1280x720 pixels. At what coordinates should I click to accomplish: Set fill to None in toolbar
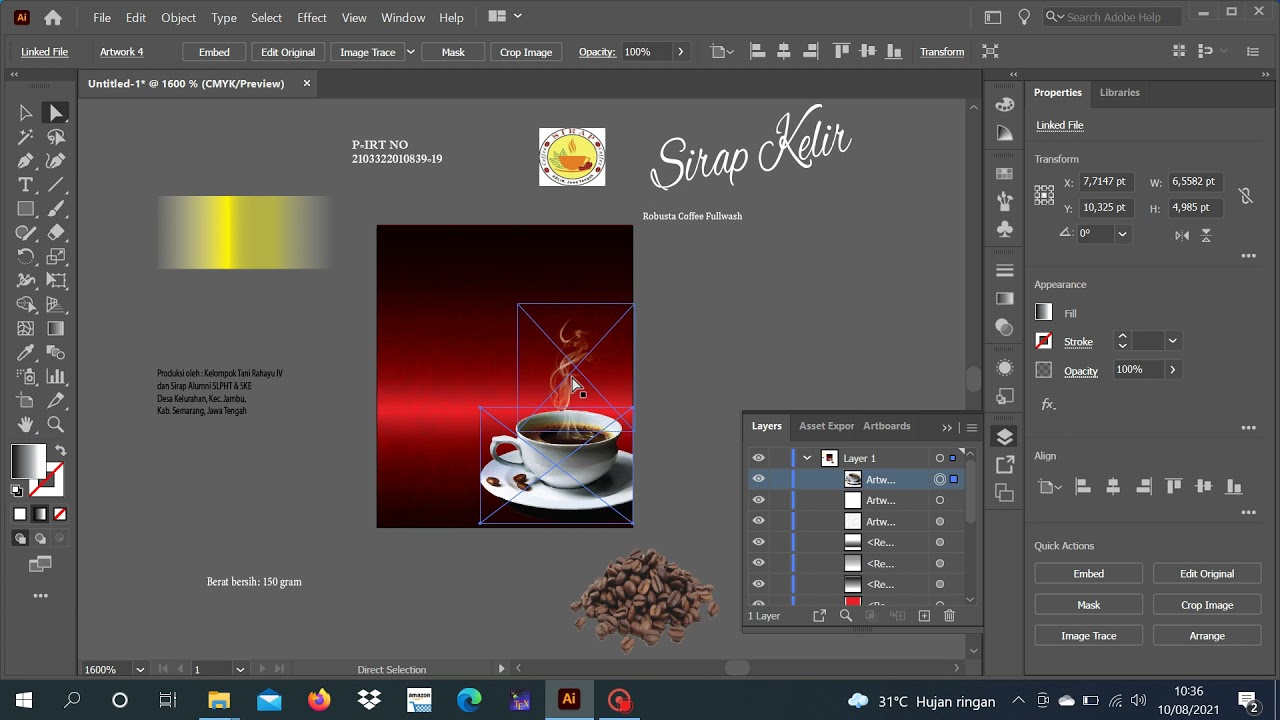[x=60, y=514]
